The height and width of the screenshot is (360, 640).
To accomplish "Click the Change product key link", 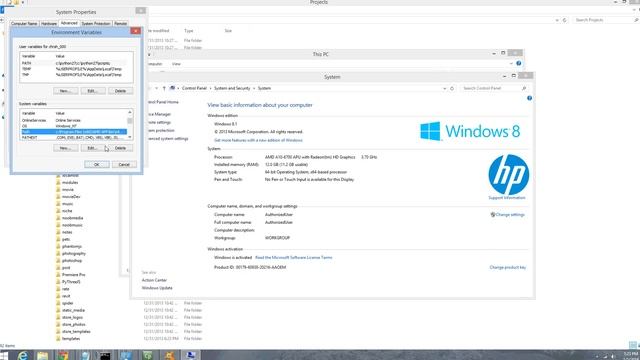I will pos(508,267).
